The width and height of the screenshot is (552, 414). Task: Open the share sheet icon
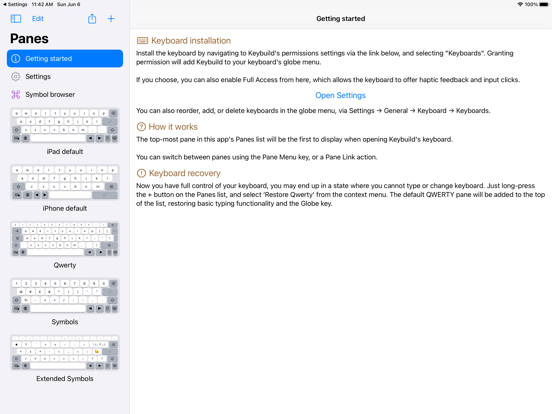[x=92, y=19]
